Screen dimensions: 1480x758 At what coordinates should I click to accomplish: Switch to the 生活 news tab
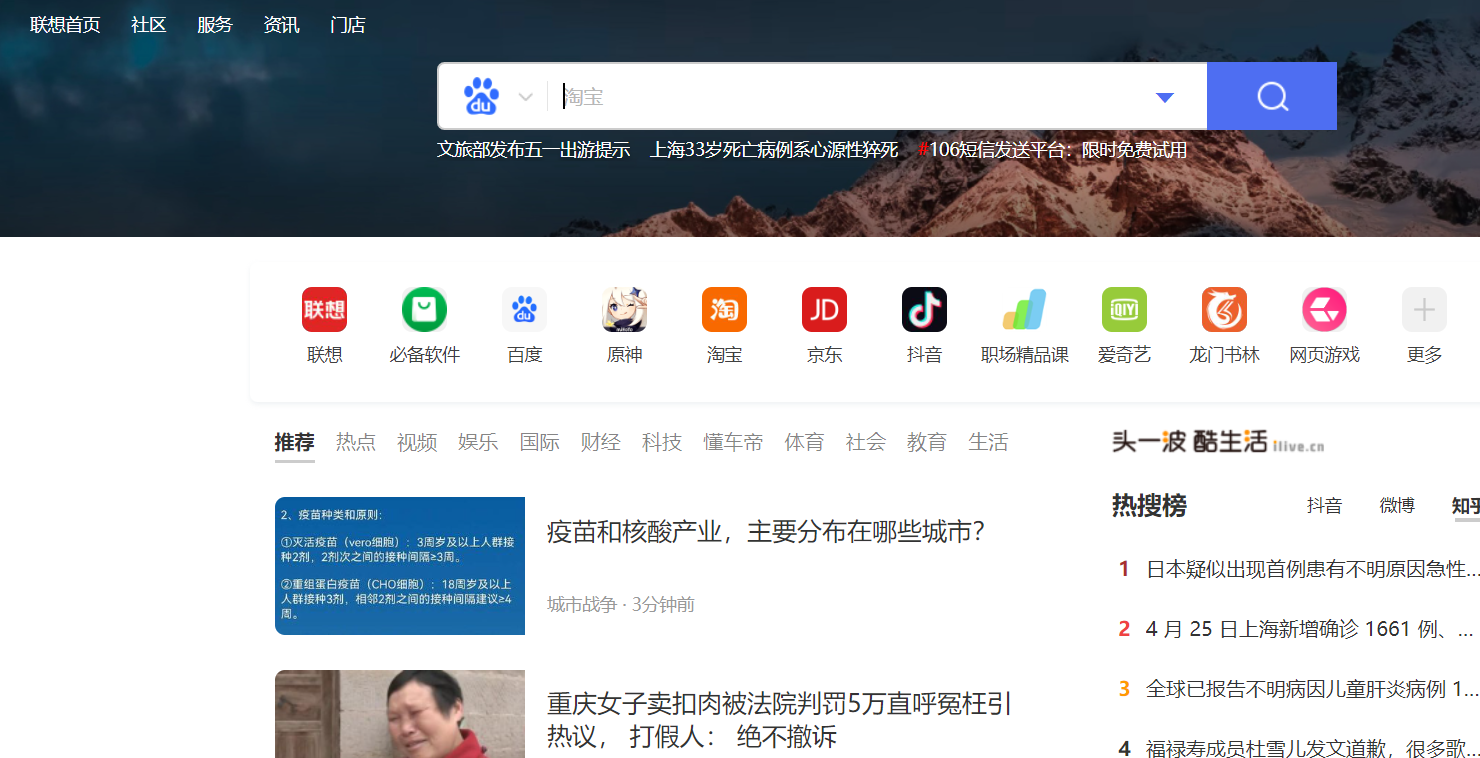click(x=989, y=442)
